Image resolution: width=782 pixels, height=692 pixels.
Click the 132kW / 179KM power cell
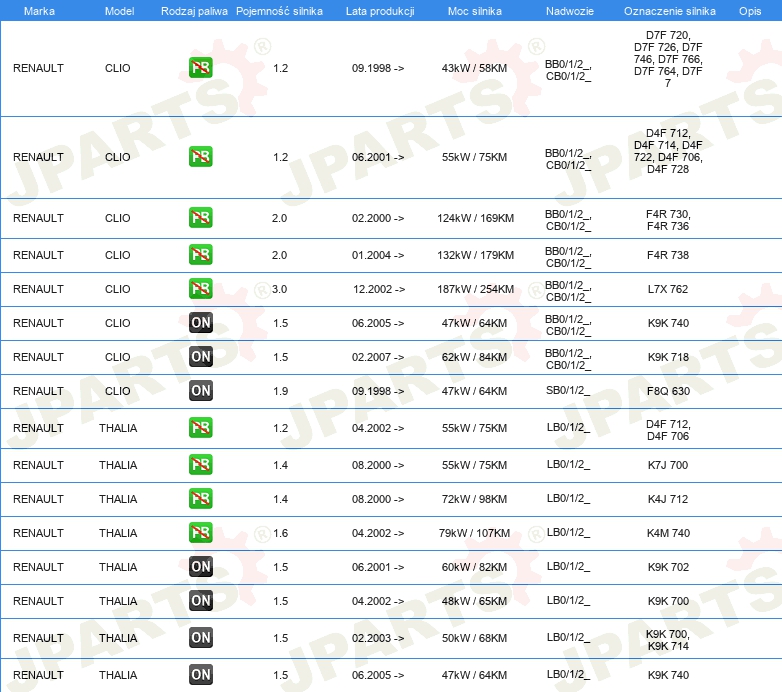(475, 255)
